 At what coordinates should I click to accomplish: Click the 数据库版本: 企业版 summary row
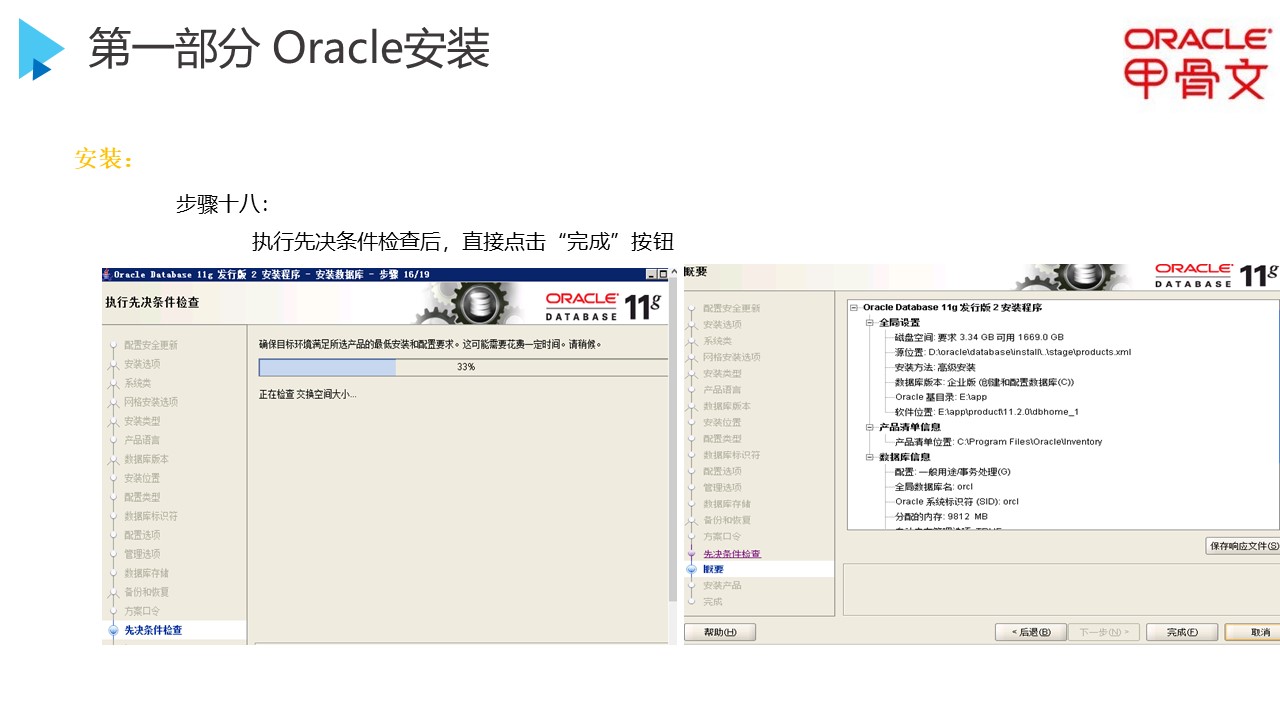pyautogui.click(x=984, y=382)
